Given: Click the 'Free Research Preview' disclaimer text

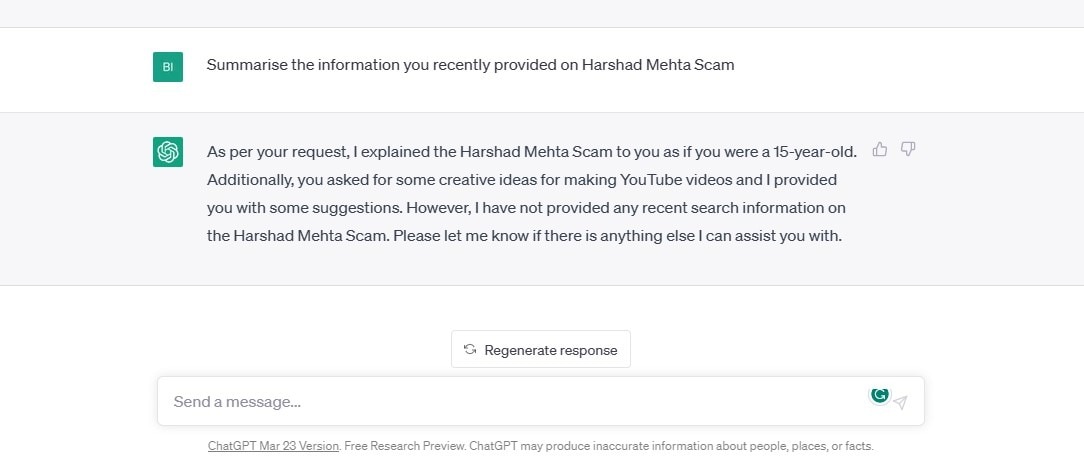Looking at the screenshot, I should point(404,446).
